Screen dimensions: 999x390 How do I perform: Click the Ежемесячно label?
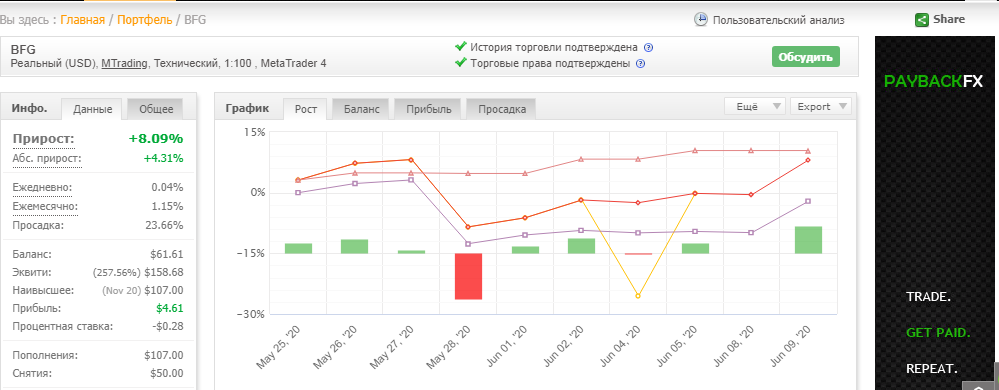tap(45, 206)
